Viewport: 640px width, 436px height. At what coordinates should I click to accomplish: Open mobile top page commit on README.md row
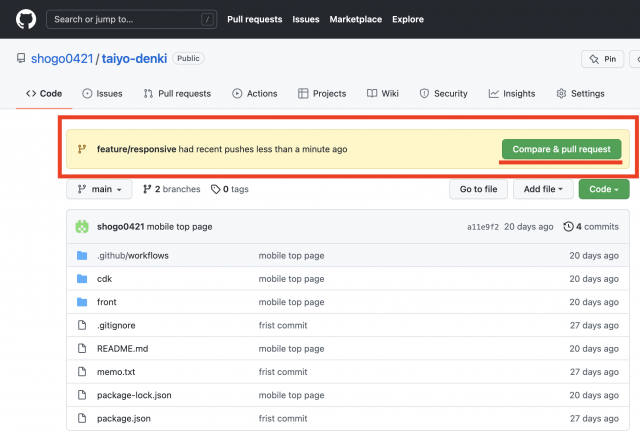click(x=291, y=349)
